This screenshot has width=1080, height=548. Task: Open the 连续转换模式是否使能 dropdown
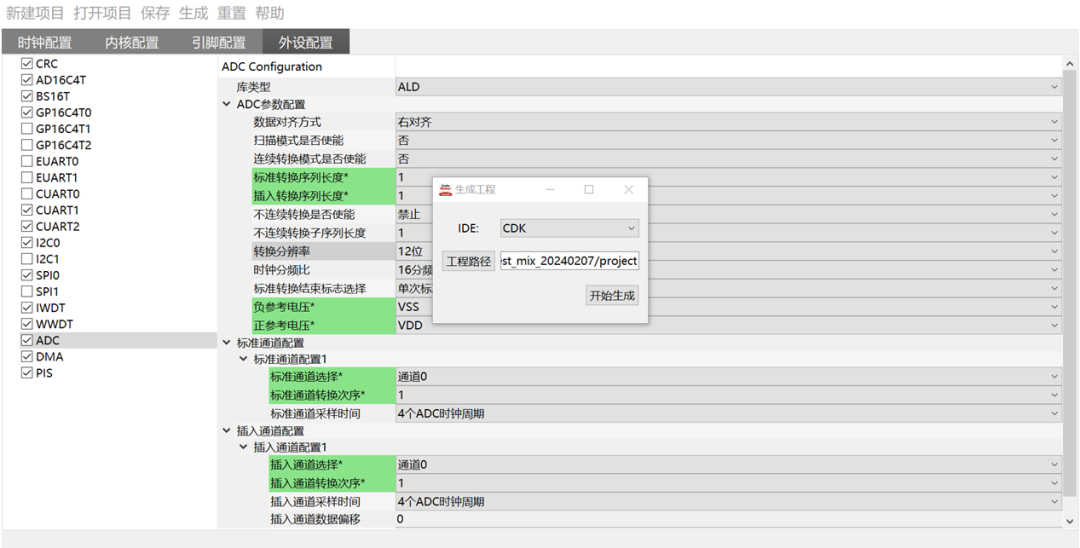tap(729, 159)
